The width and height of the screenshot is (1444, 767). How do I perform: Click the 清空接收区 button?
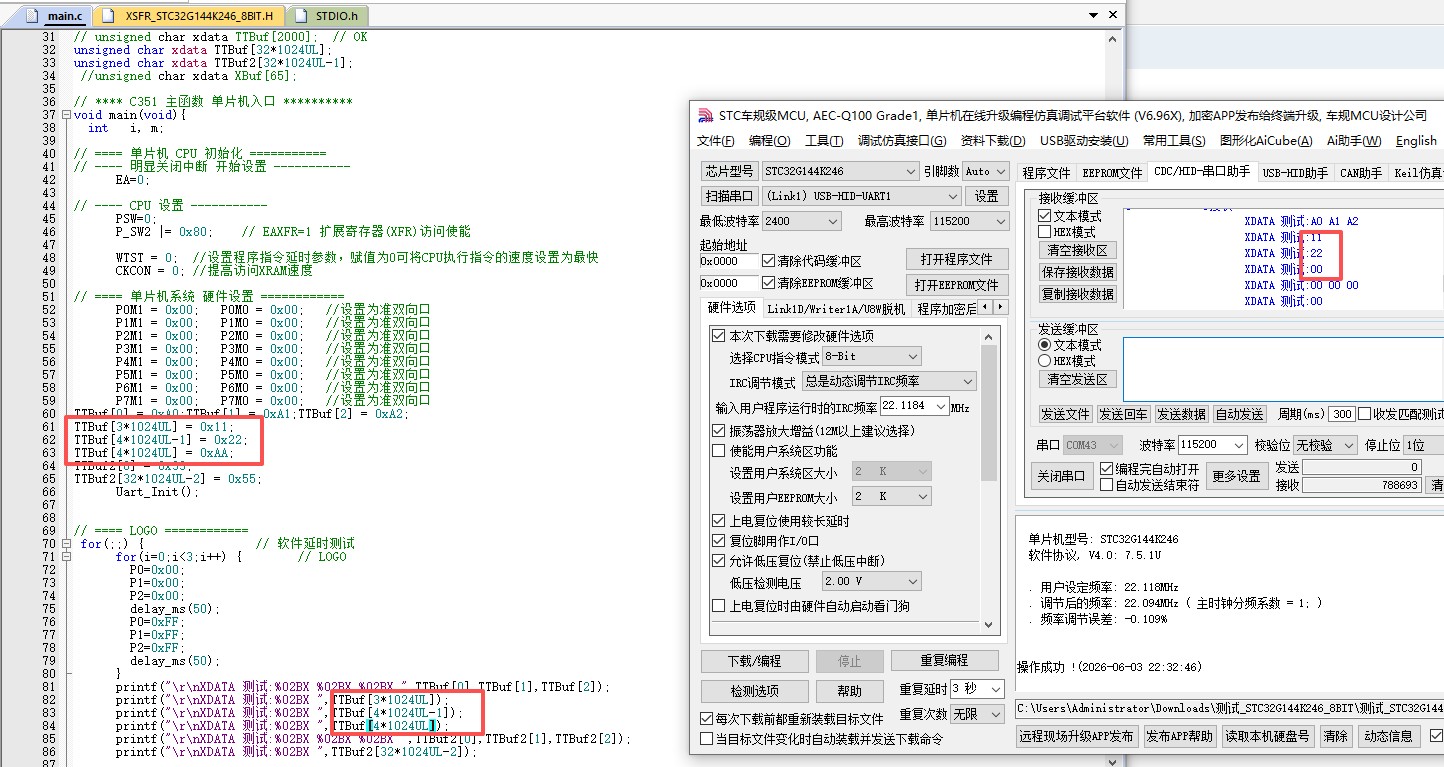[x=1076, y=251]
